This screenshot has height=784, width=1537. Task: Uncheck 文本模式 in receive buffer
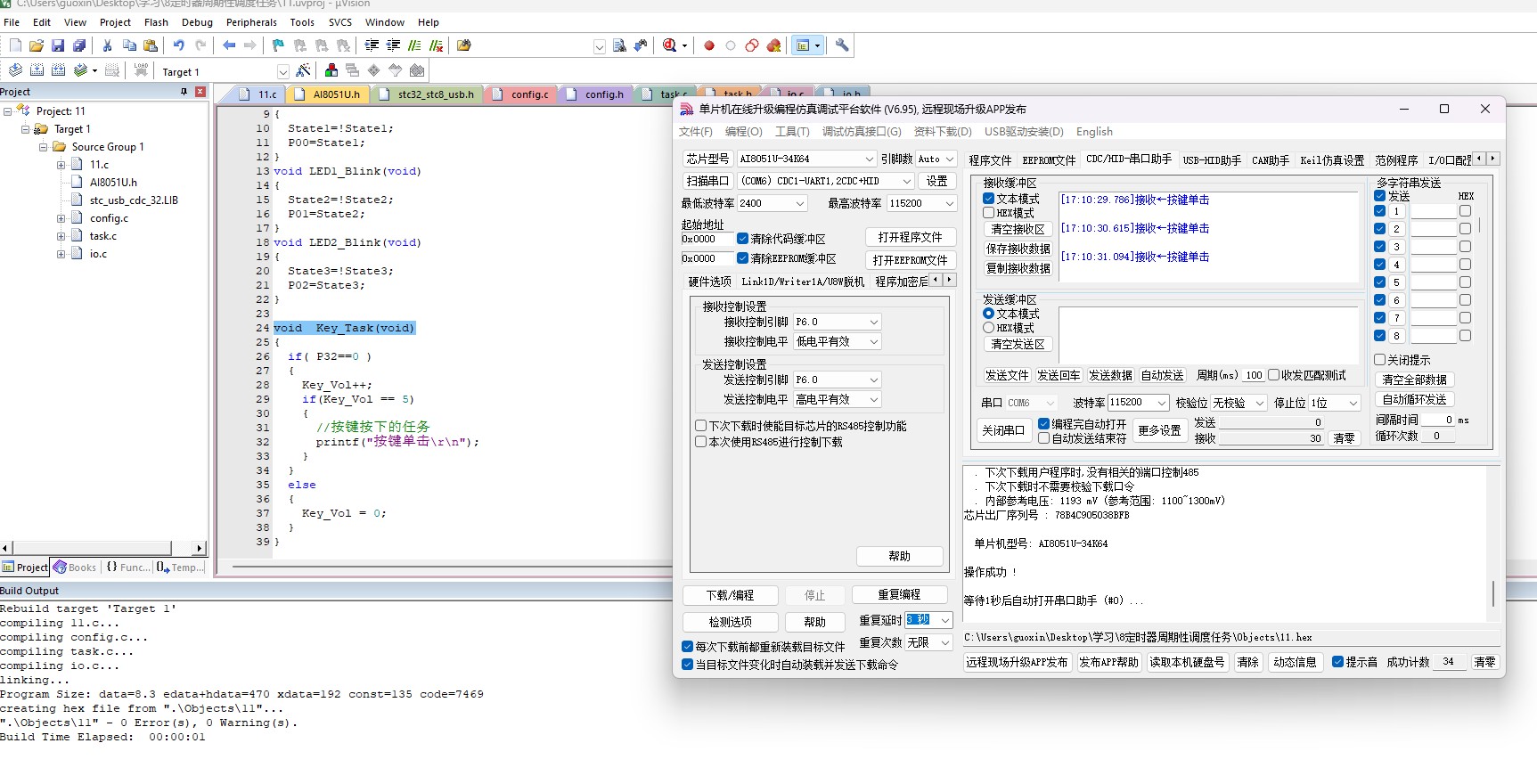[988, 199]
